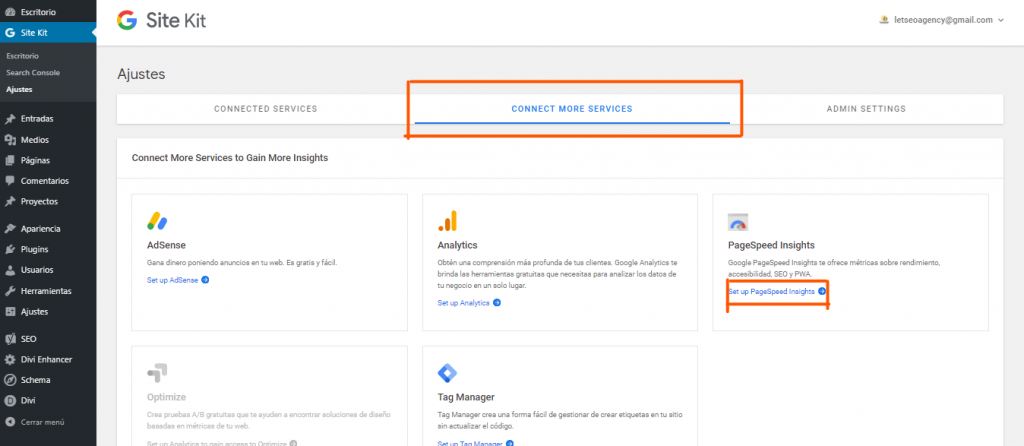Open the Divi Enhancer menu item
The width and height of the screenshot is (1024, 446).
[x=48, y=359]
